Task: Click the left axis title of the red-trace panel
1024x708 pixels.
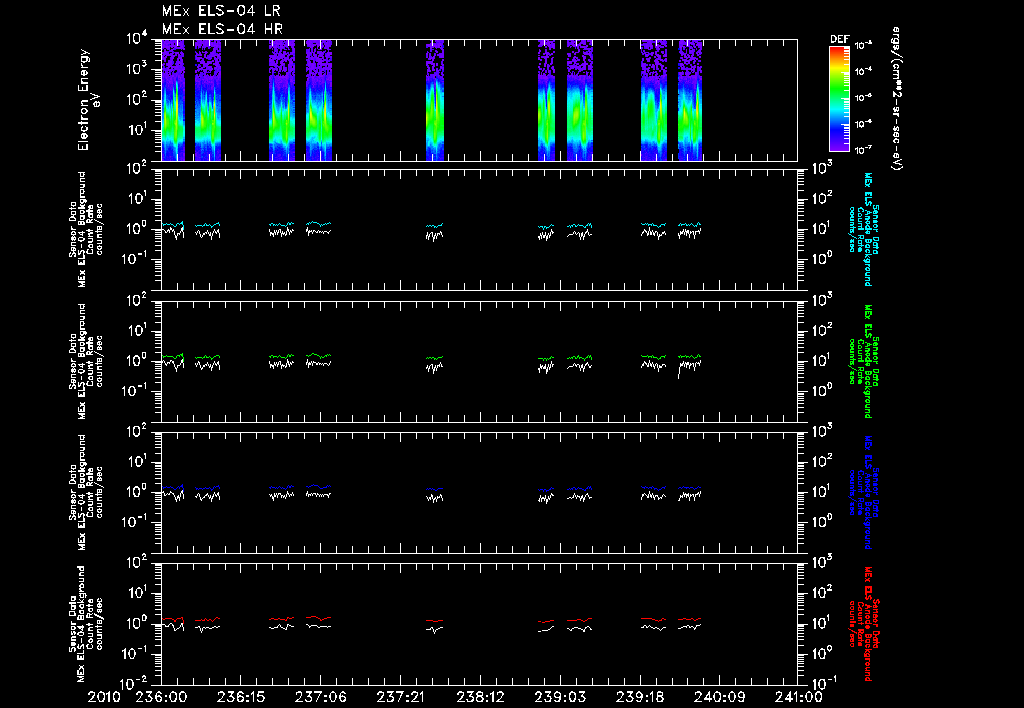Action: [86, 624]
